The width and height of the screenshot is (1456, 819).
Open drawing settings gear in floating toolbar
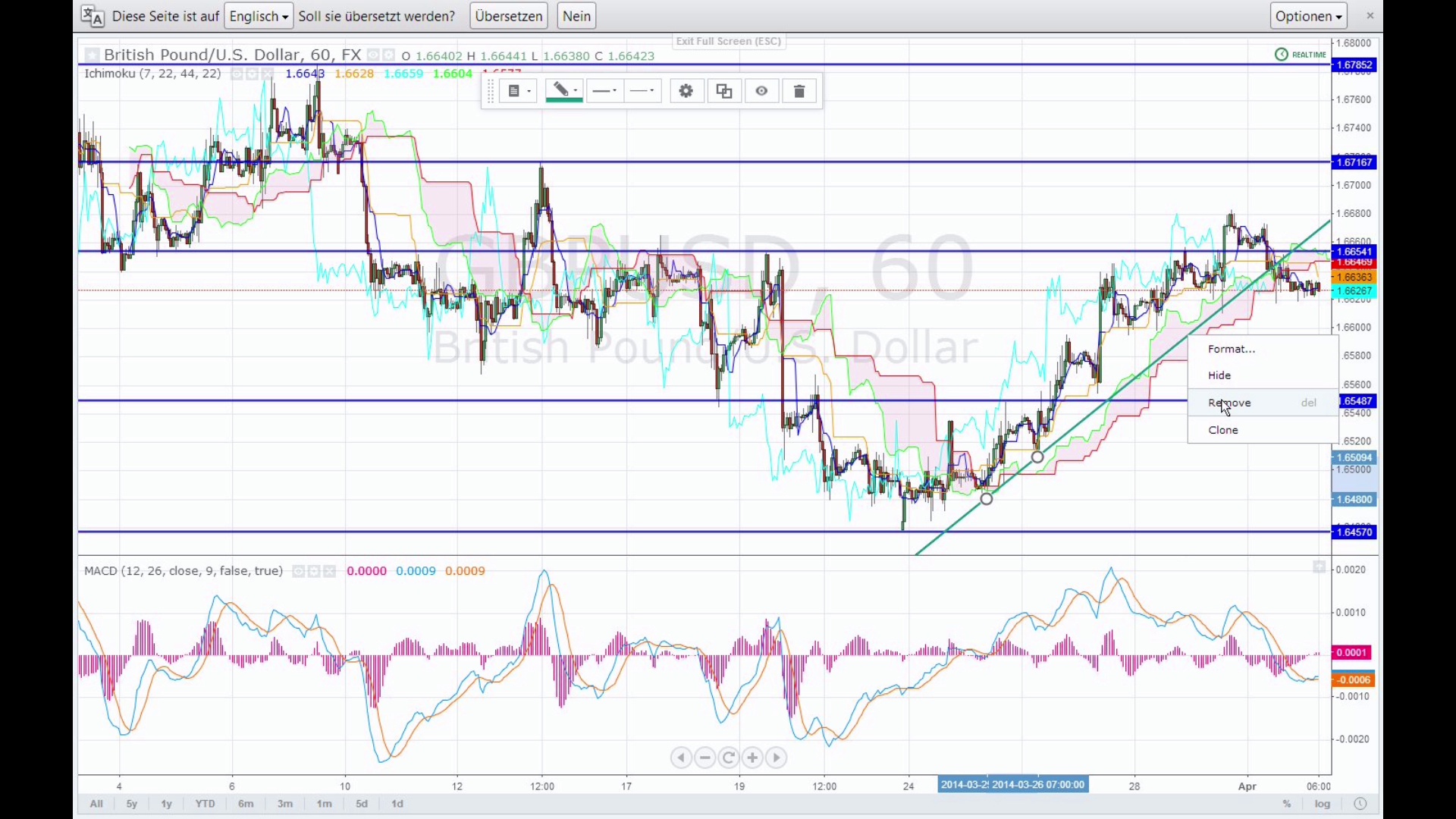(x=686, y=92)
